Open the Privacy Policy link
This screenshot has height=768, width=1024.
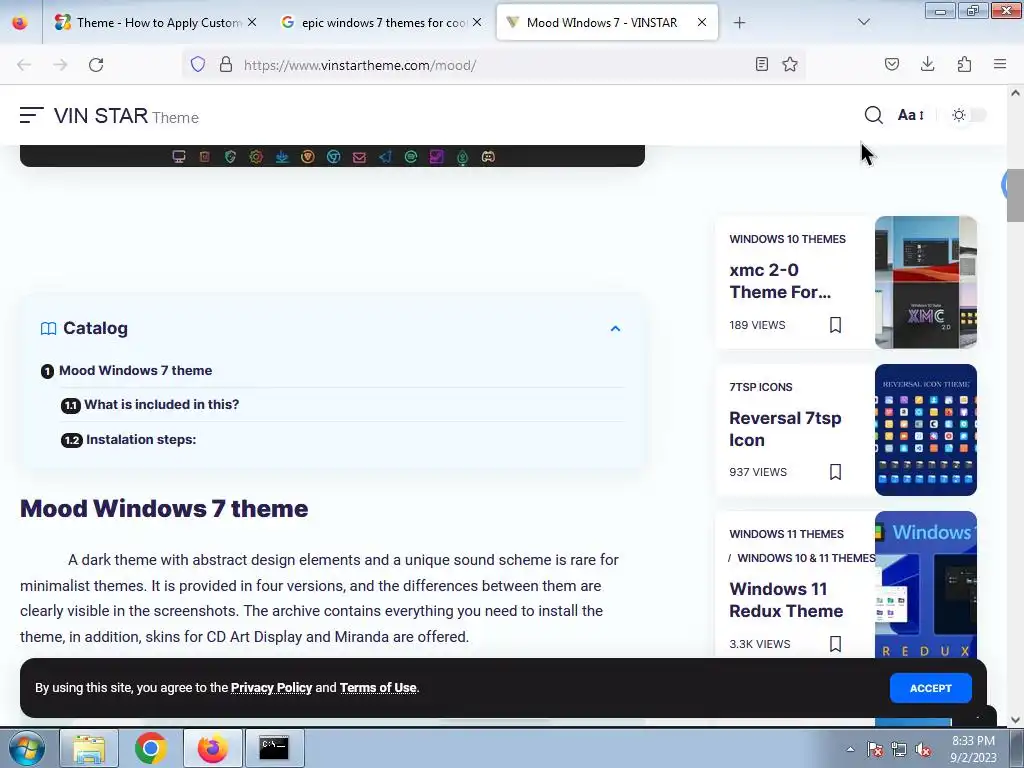tap(271, 688)
